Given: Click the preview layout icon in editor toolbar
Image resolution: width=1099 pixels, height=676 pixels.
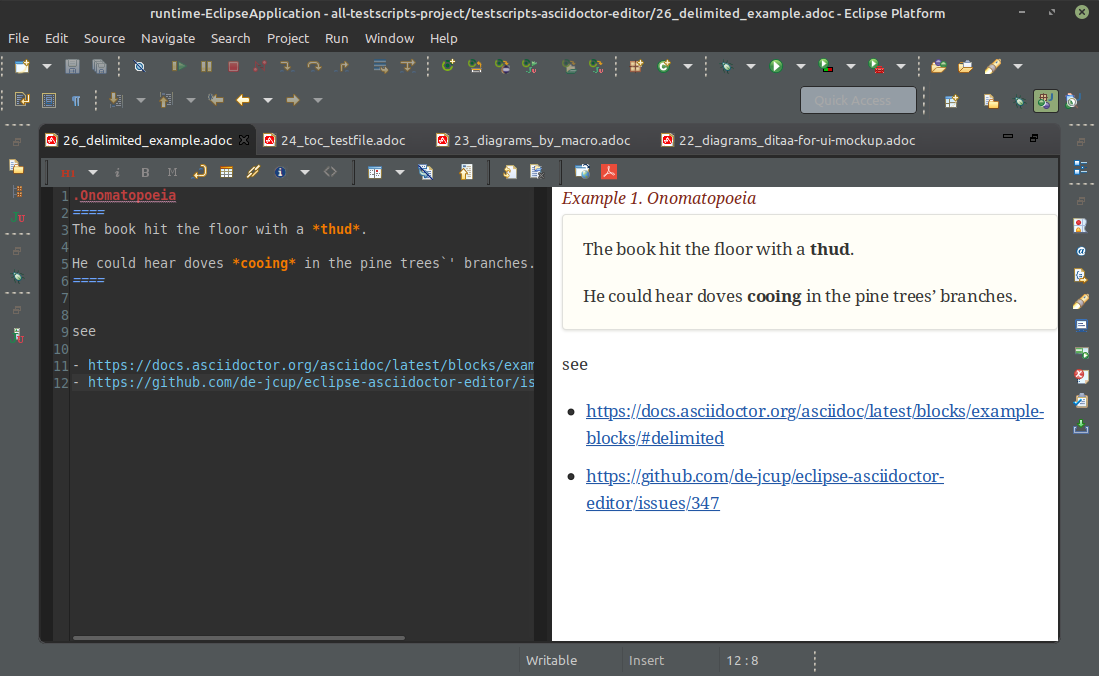Looking at the screenshot, I should [375, 173].
